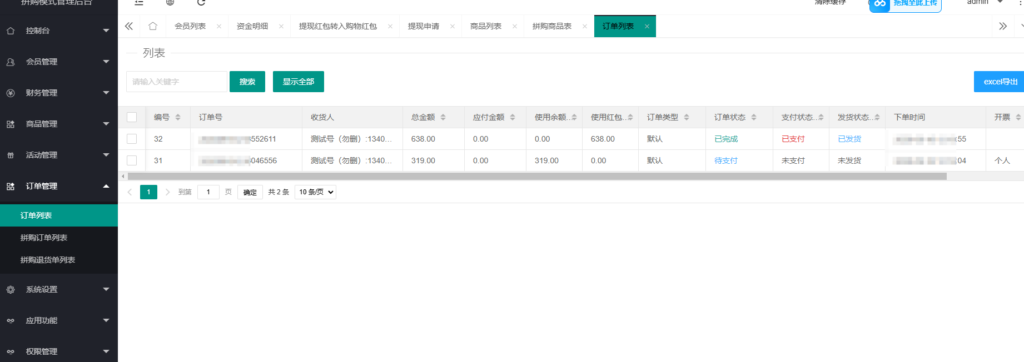
Task: Expand the 商品管理 sidebar menu arrow
Action: coord(106,124)
